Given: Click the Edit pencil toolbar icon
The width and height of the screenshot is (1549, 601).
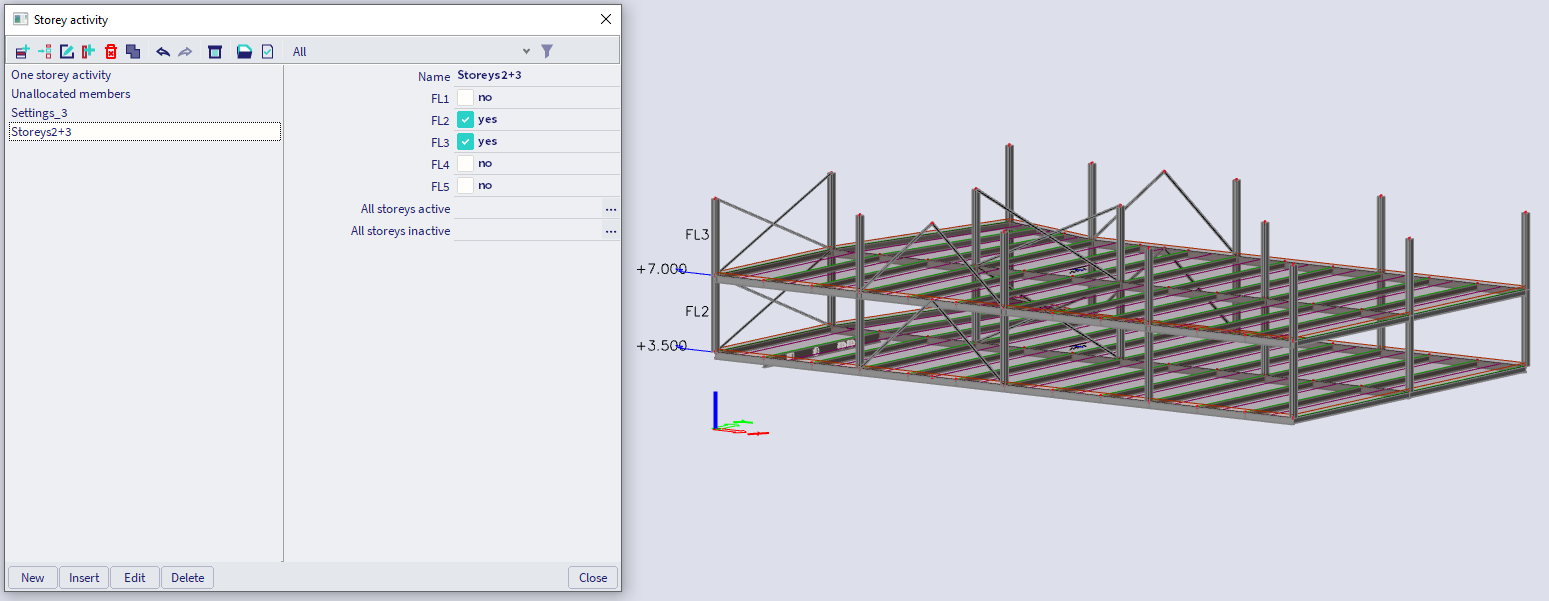Looking at the screenshot, I should tap(67, 51).
